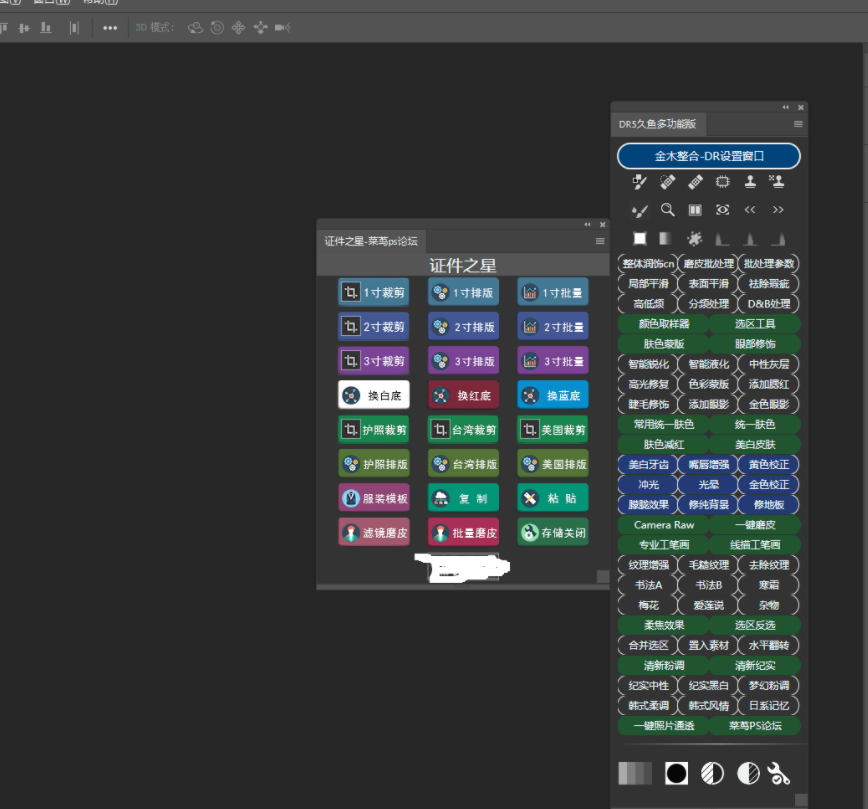The image size is (868, 809).
Task: Select the DR5久鱼多功能版 panel tab
Action: coord(658,125)
